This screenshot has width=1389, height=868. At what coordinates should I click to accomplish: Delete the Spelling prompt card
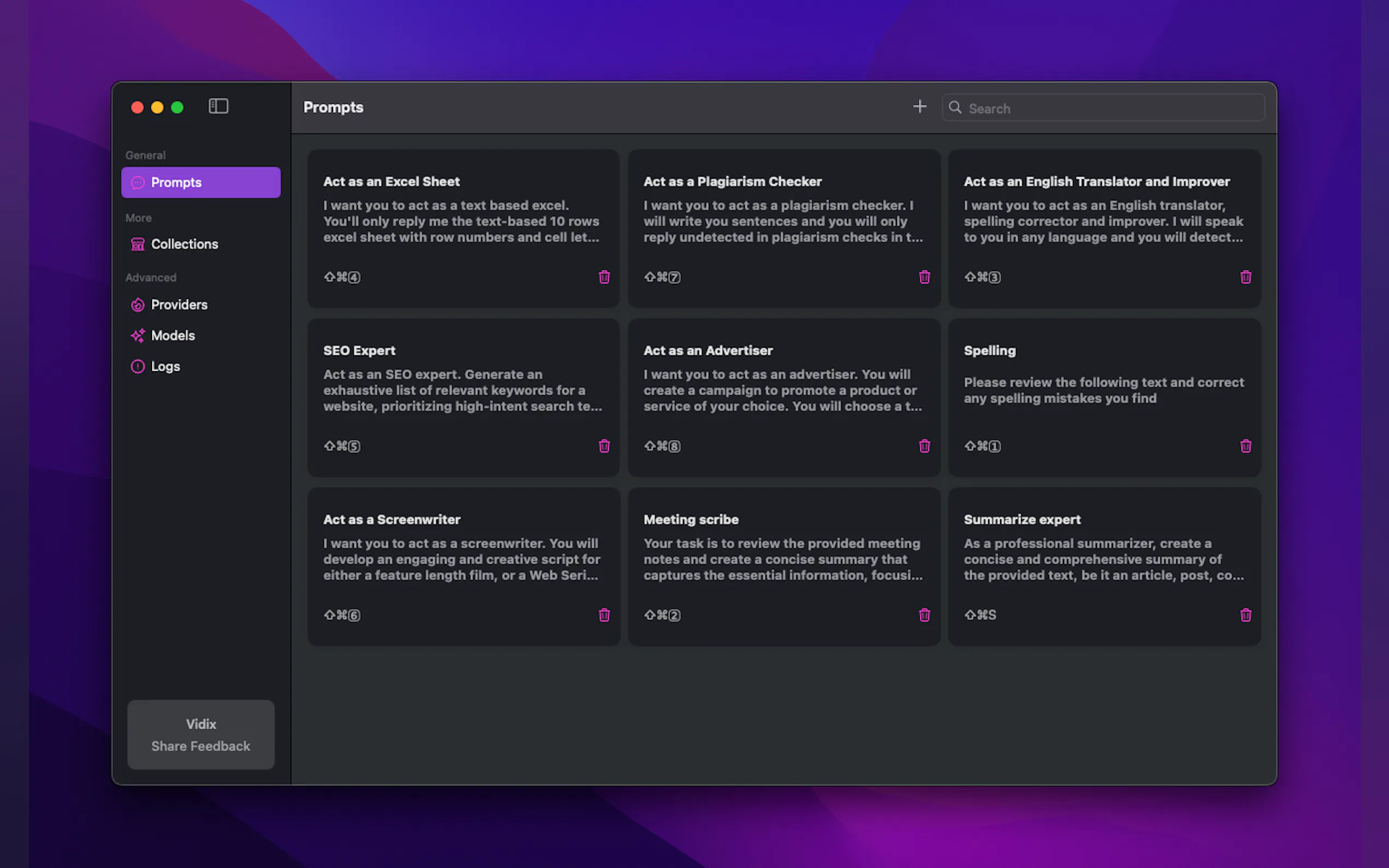[1245, 446]
